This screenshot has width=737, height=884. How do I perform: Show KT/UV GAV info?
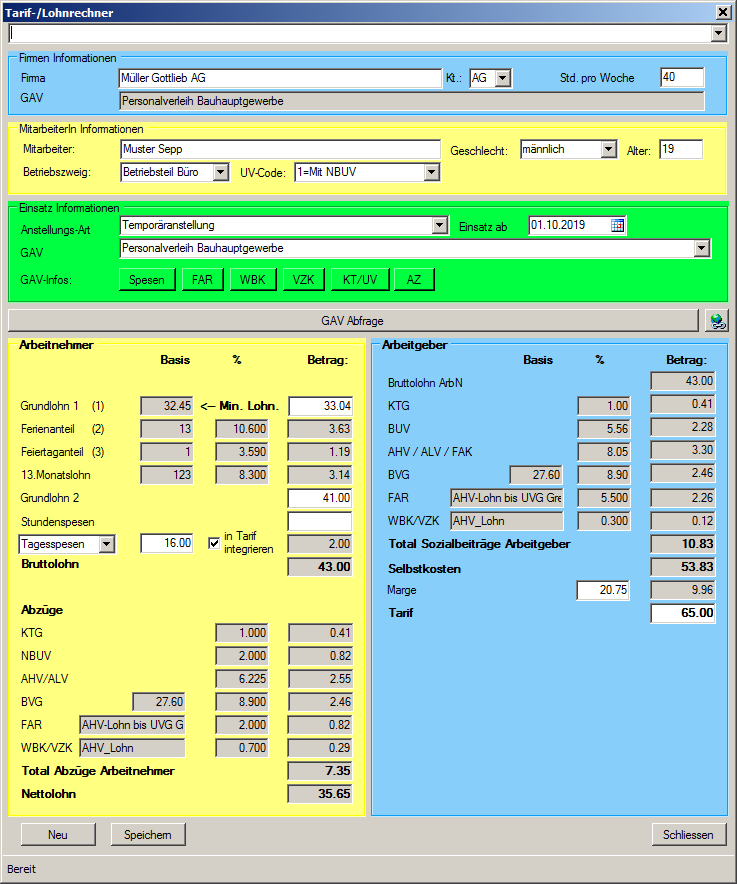(360, 280)
